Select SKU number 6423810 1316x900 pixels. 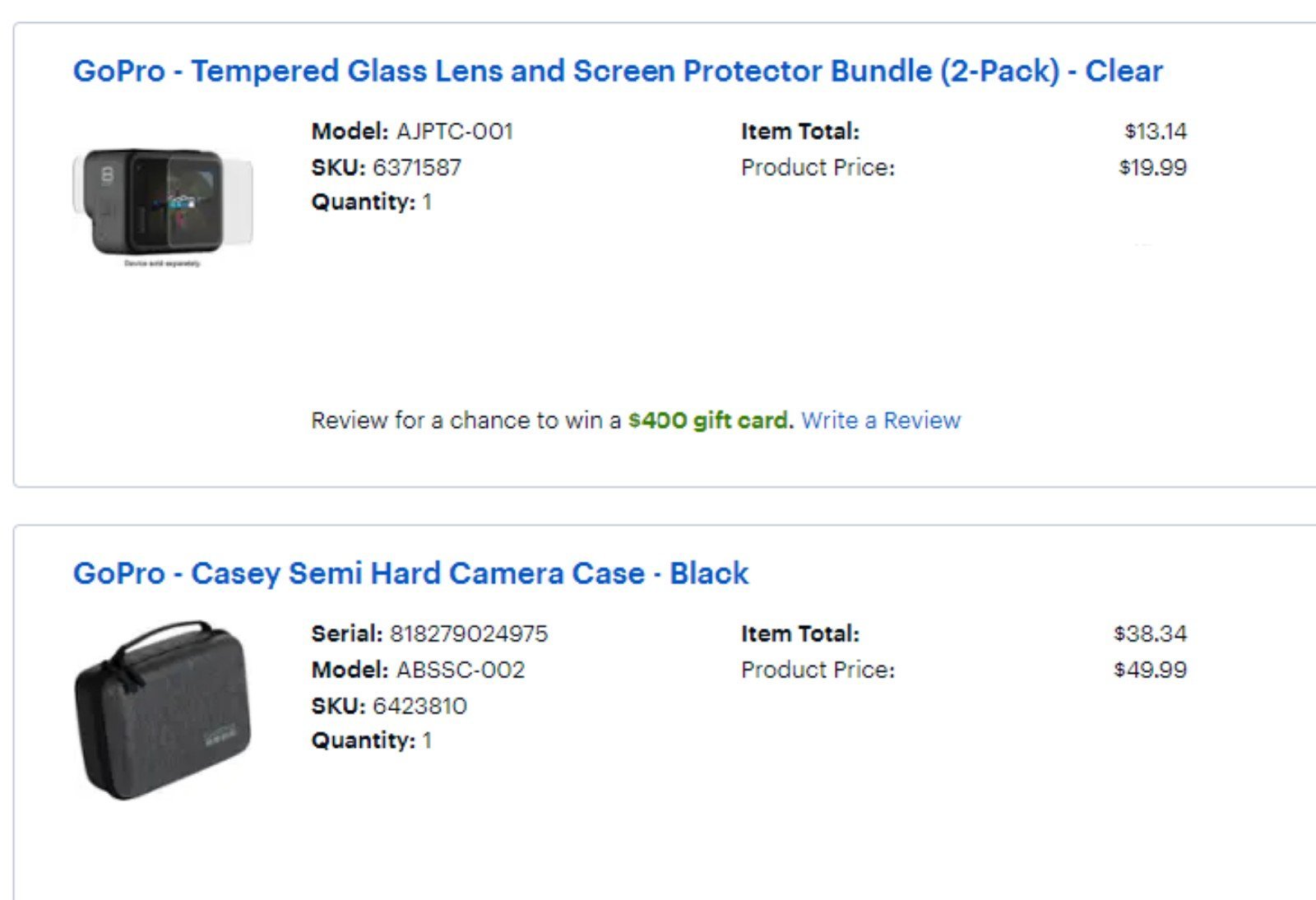click(419, 707)
